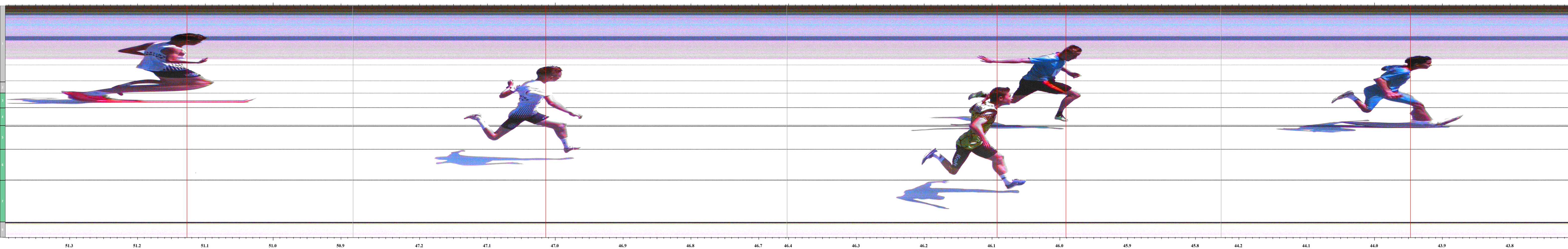Select the red finish line near 46.0
Viewport: 1568px width, 249px height.
(x=1066, y=122)
